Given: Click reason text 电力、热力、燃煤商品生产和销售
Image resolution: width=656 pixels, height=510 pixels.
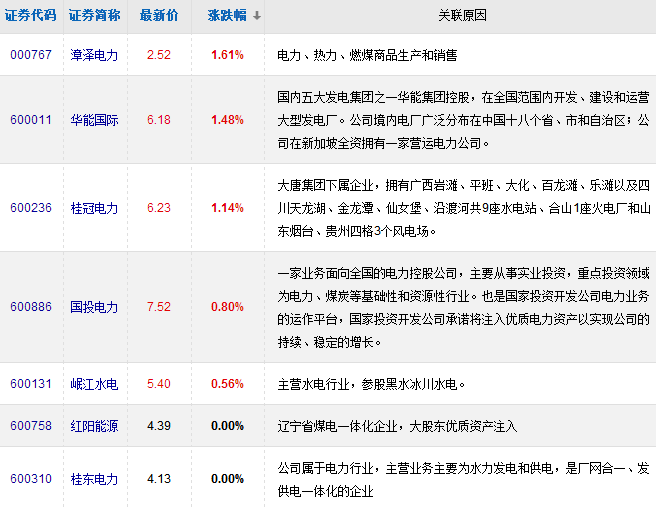Looking at the screenshot, I should click(x=367, y=55).
